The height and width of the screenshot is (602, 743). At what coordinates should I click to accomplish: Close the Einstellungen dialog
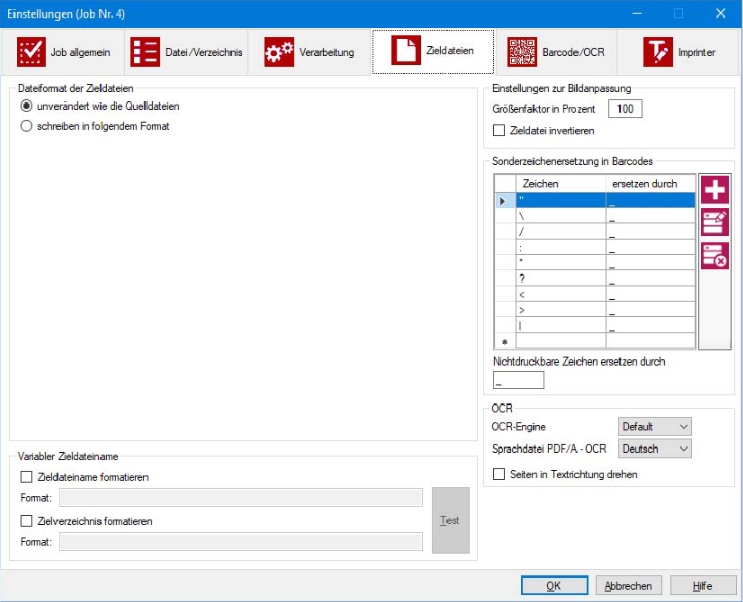[x=721, y=13]
